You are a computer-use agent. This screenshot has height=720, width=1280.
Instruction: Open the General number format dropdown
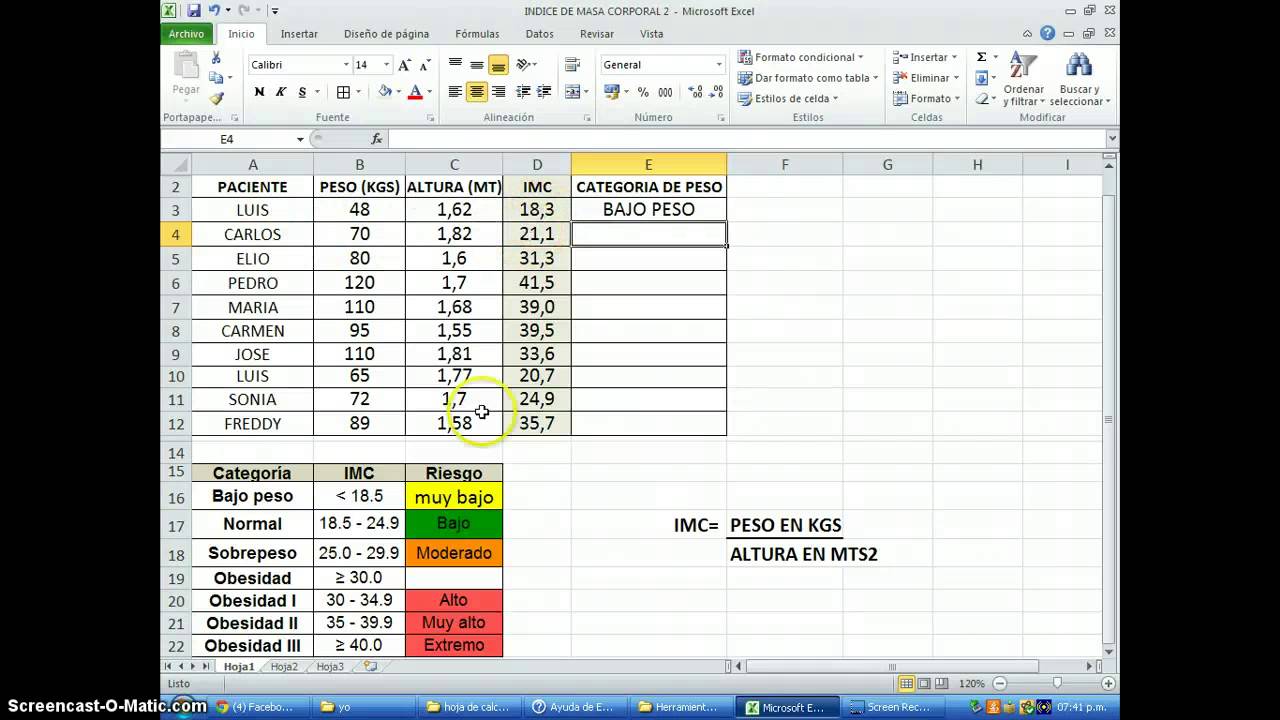pos(718,65)
